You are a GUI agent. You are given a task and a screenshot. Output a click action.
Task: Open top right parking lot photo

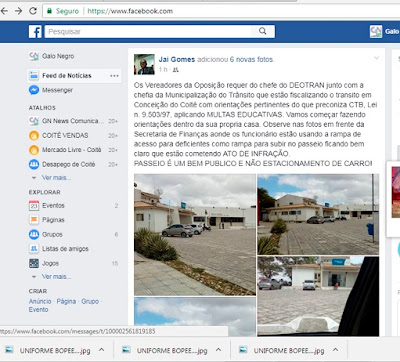[318, 214]
